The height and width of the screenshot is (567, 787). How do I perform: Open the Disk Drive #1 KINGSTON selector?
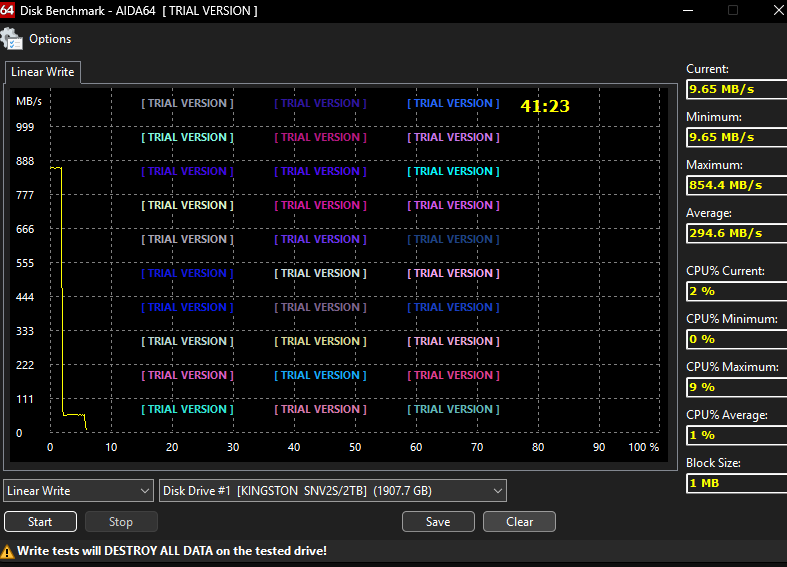coord(332,491)
